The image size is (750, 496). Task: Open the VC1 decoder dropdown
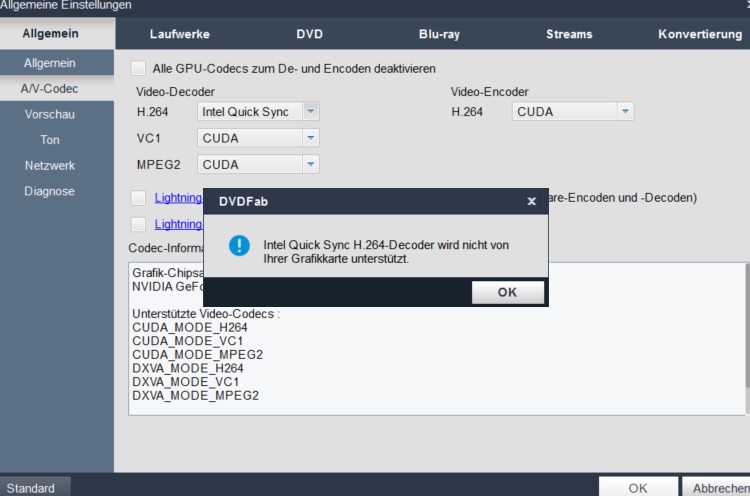[x=258, y=138]
